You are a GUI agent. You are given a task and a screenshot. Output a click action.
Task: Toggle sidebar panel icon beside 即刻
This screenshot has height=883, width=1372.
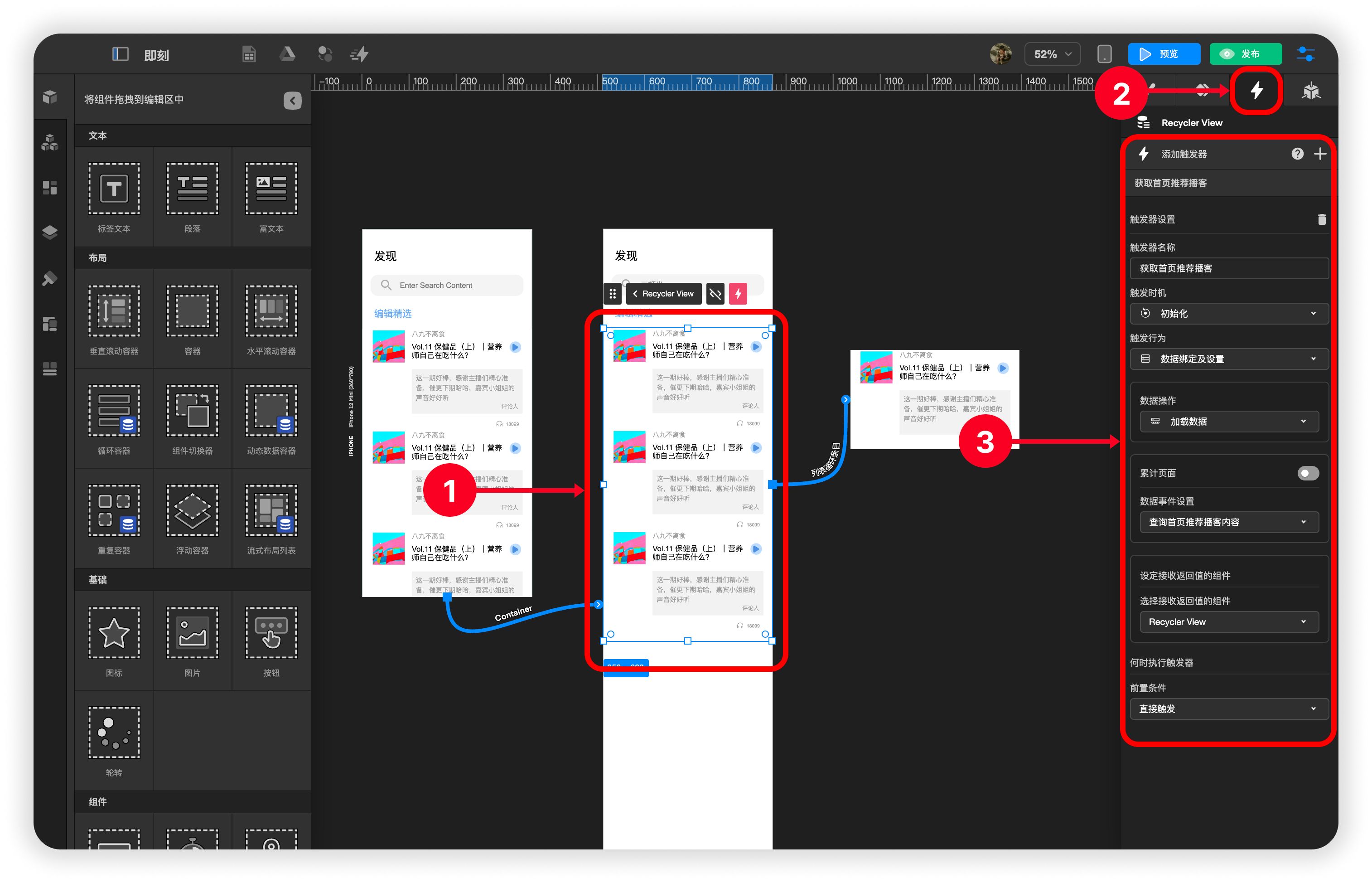click(x=120, y=54)
